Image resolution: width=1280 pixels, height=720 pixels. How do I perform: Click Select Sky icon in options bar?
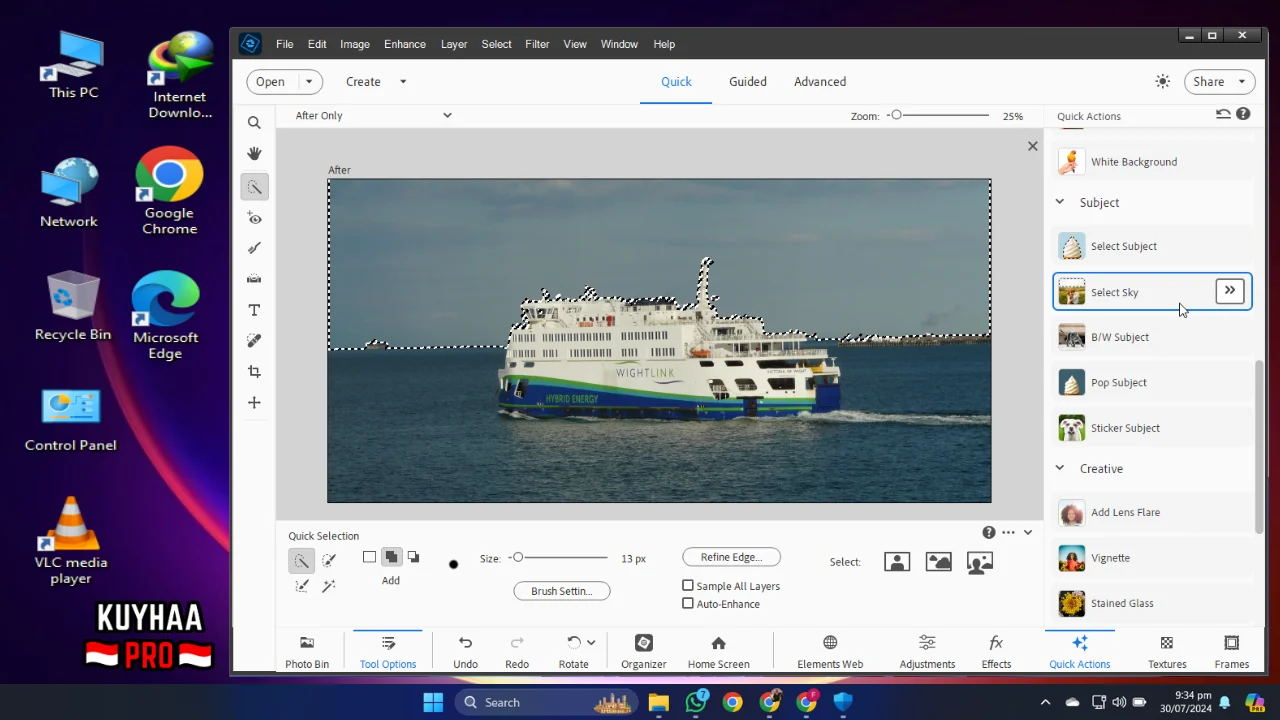point(938,562)
